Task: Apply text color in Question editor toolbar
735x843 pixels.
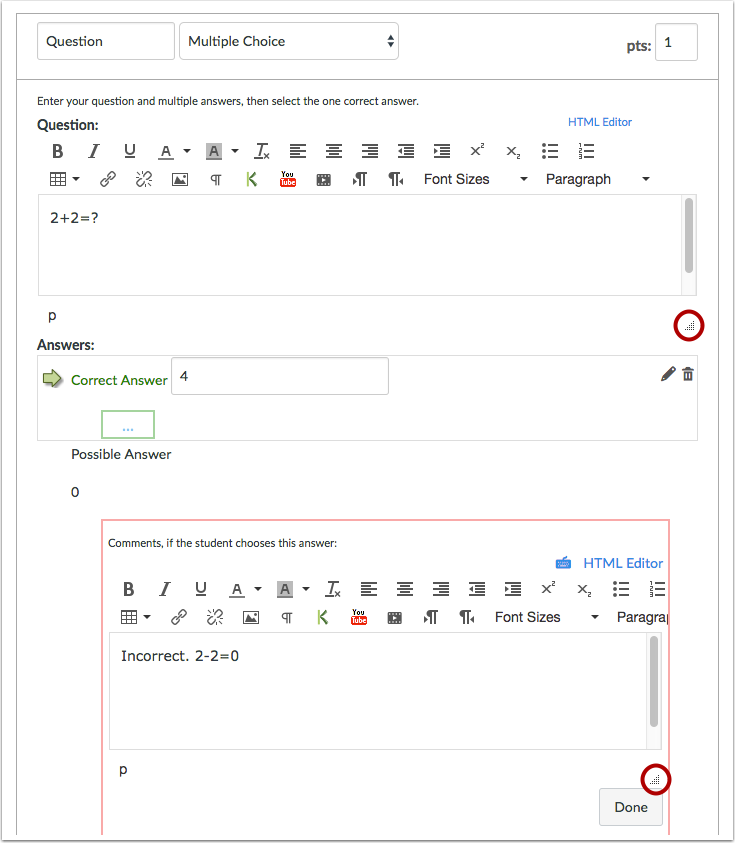Action: click(166, 152)
